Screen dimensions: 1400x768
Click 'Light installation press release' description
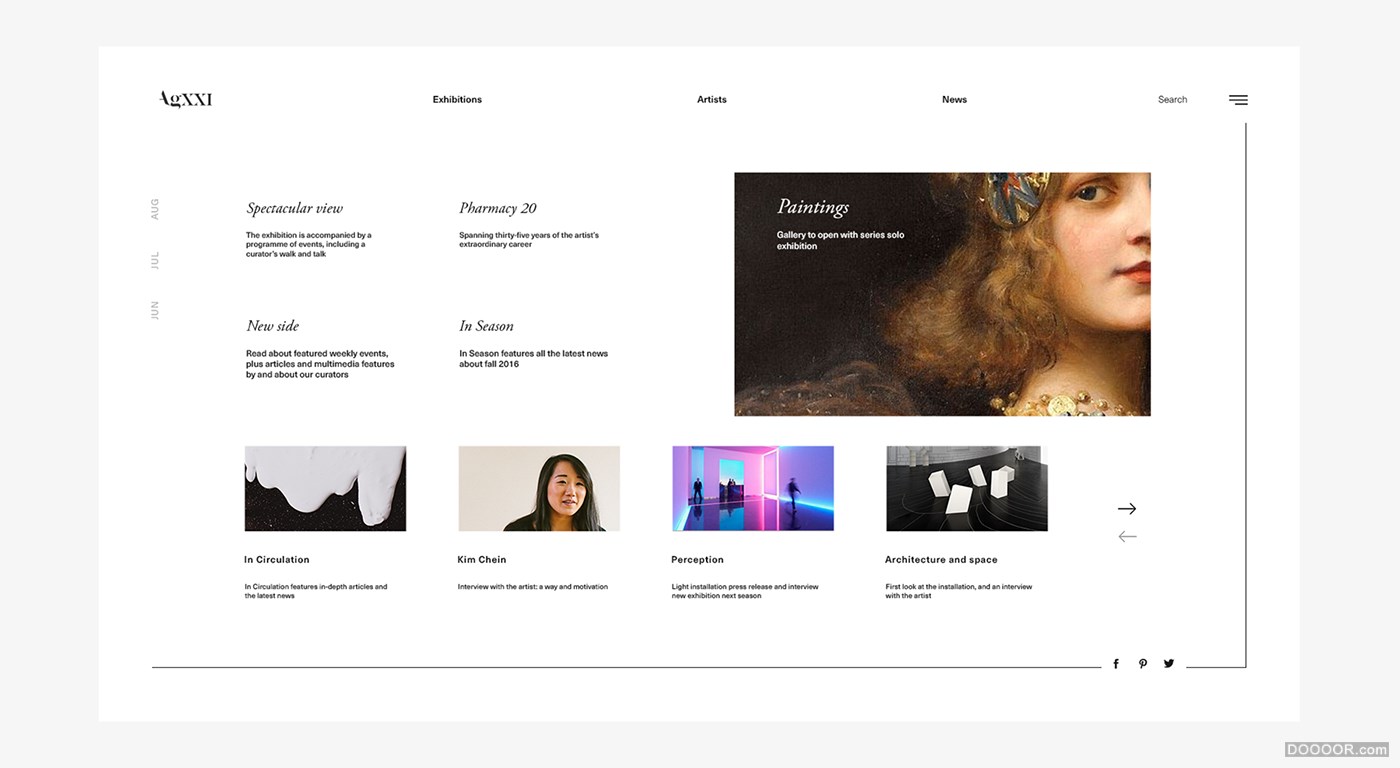pyautogui.click(x=745, y=591)
